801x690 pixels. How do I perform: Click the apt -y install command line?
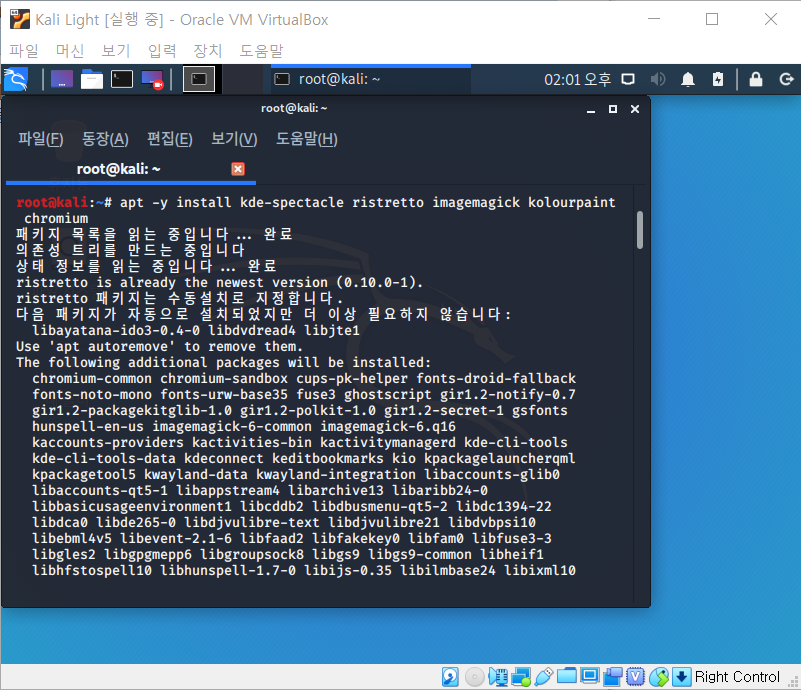(316, 210)
